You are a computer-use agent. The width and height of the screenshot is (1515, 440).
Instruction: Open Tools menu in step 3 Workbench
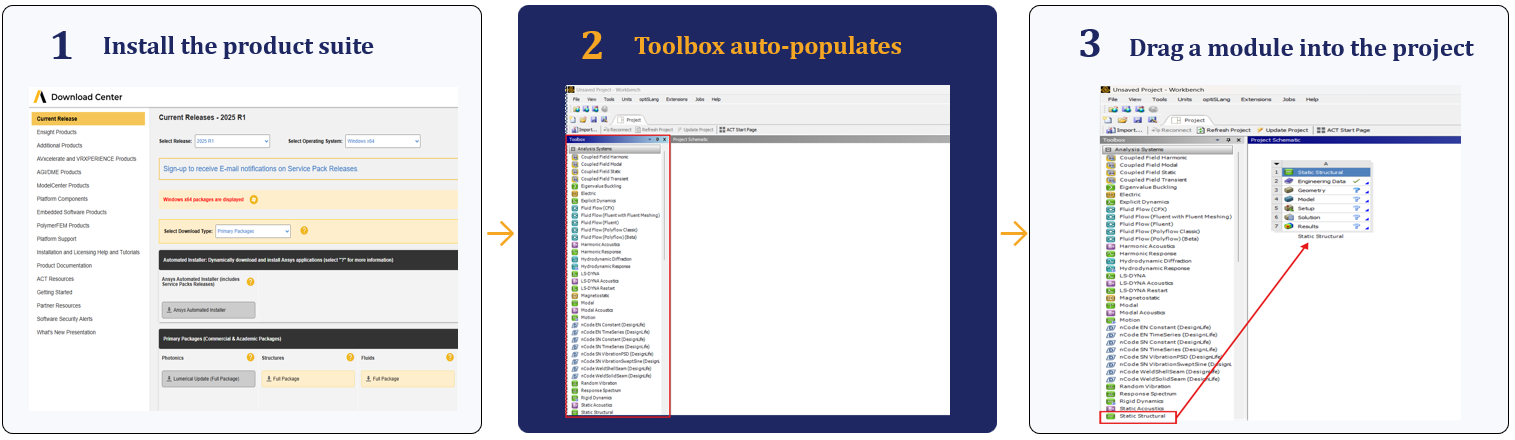point(1159,99)
